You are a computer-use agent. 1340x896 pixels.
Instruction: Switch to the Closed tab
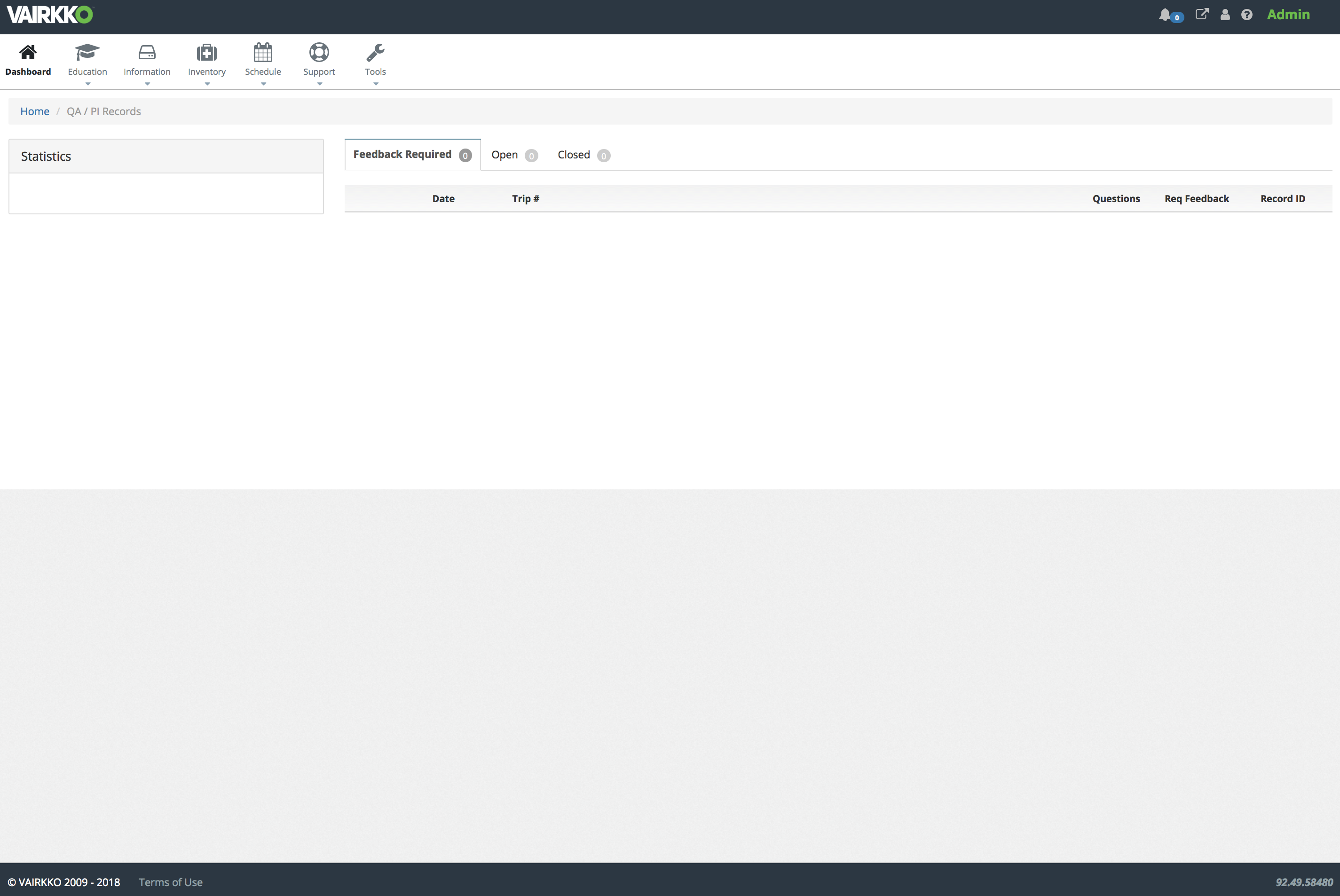[x=574, y=154]
